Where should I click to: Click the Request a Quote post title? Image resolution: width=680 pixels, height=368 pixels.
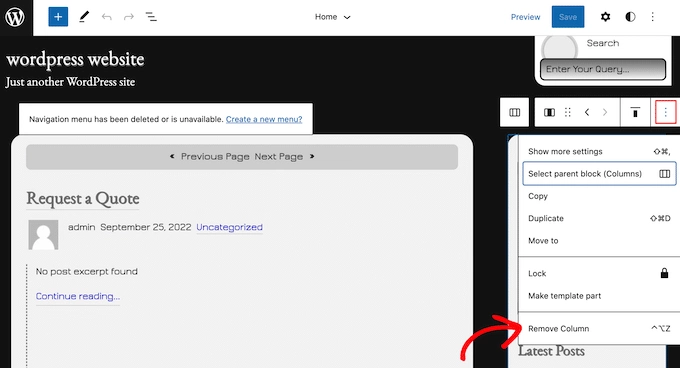point(83,199)
